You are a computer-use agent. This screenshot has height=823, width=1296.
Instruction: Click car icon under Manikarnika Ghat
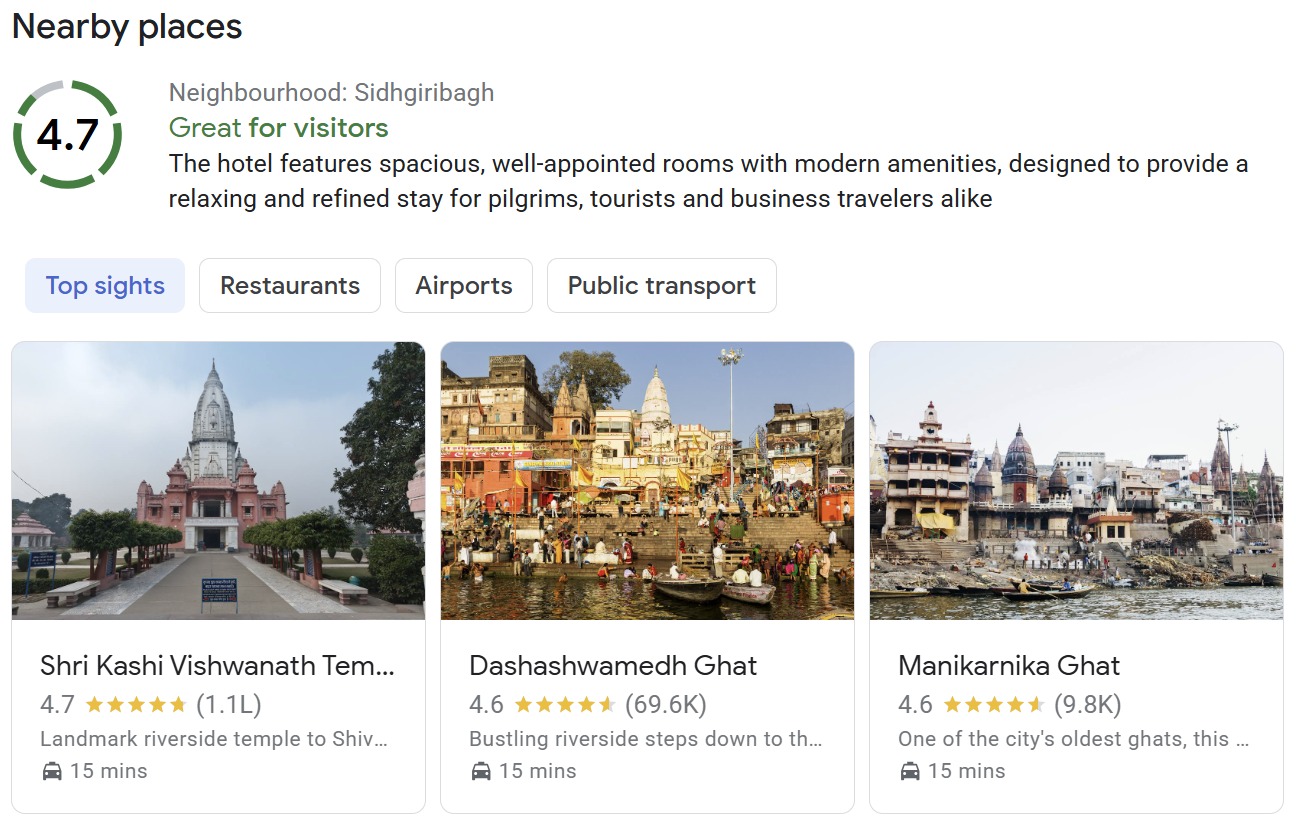coord(910,771)
